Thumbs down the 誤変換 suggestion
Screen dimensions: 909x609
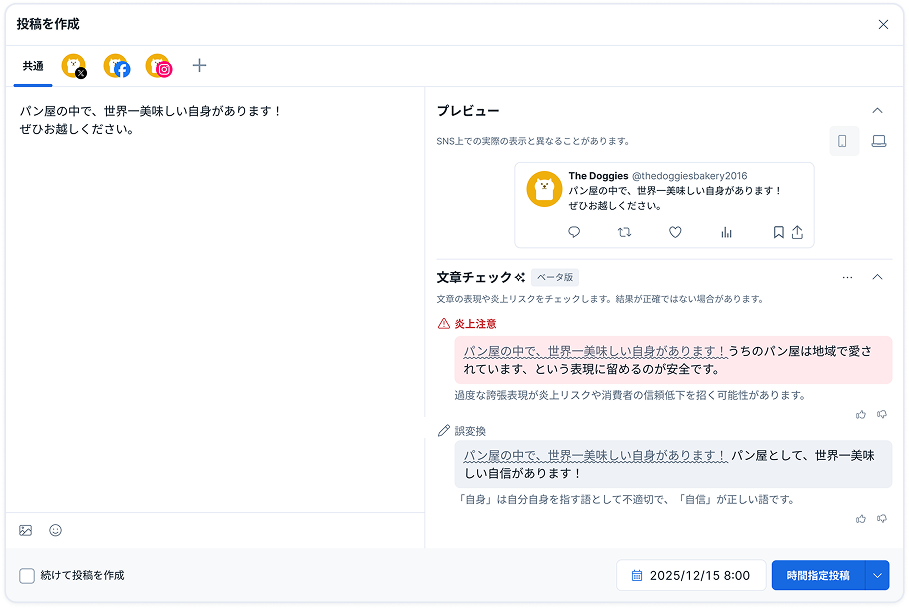[882, 518]
